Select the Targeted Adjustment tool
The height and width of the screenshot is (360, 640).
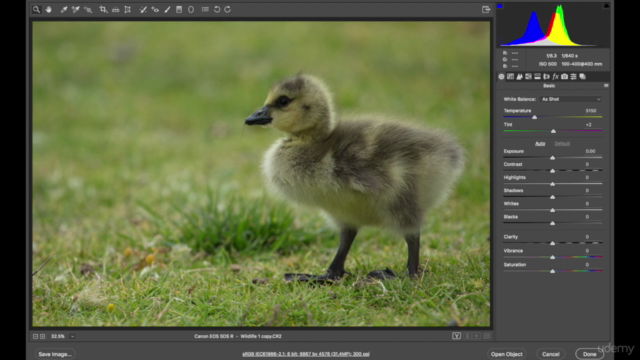click(88, 9)
